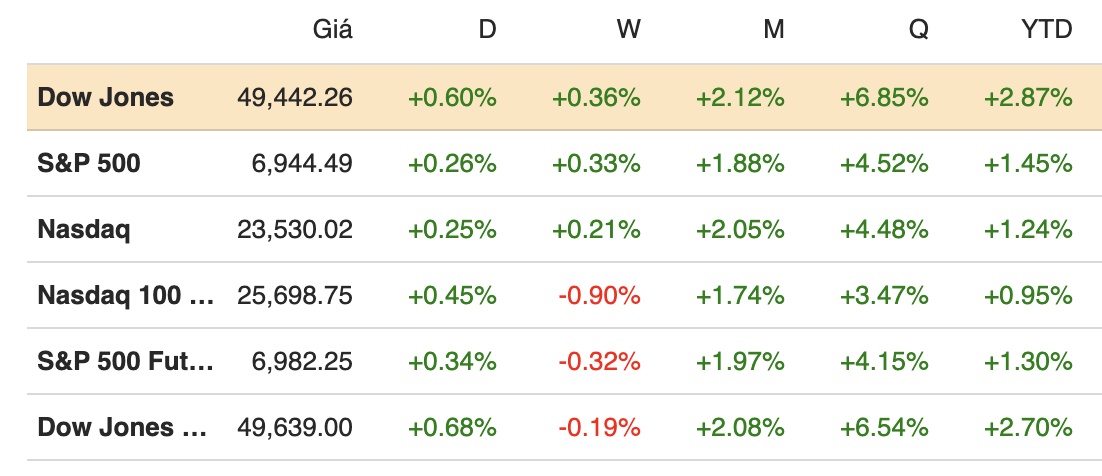Click the 49,639.00 futures price
This screenshot has height=476, width=1102.
295,427
